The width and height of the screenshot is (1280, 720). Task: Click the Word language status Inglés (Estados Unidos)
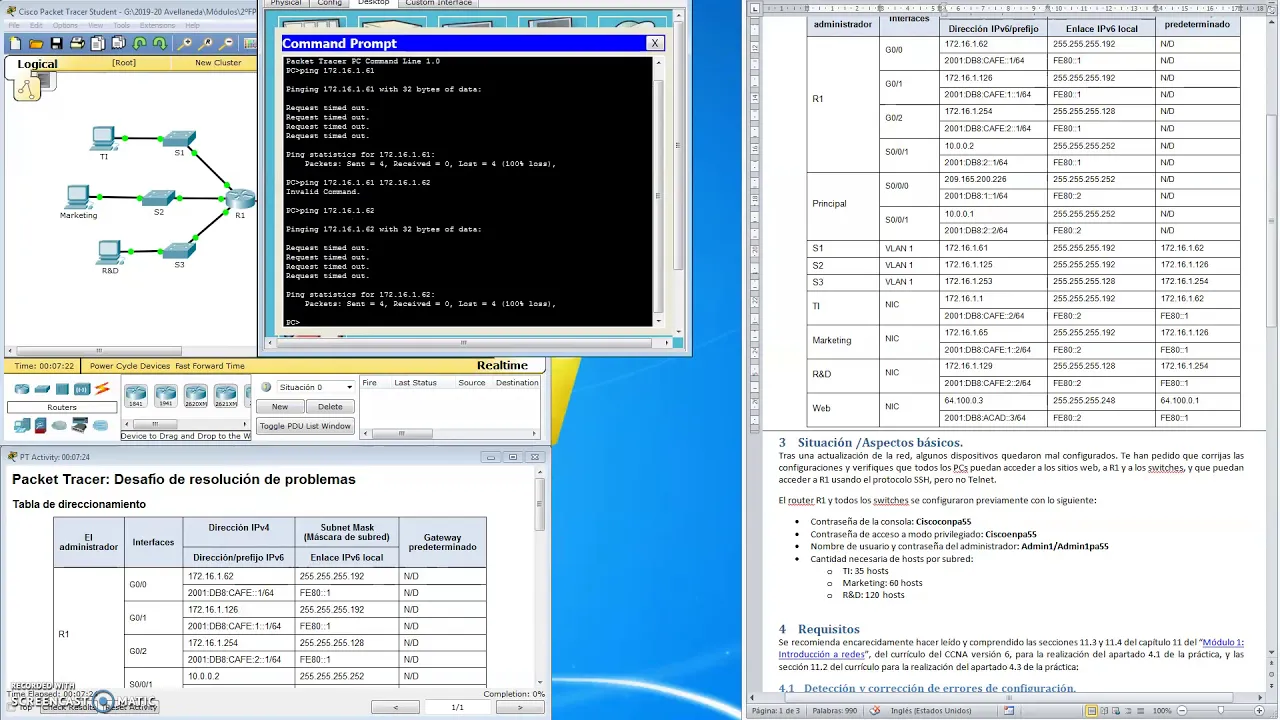click(929, 711)
